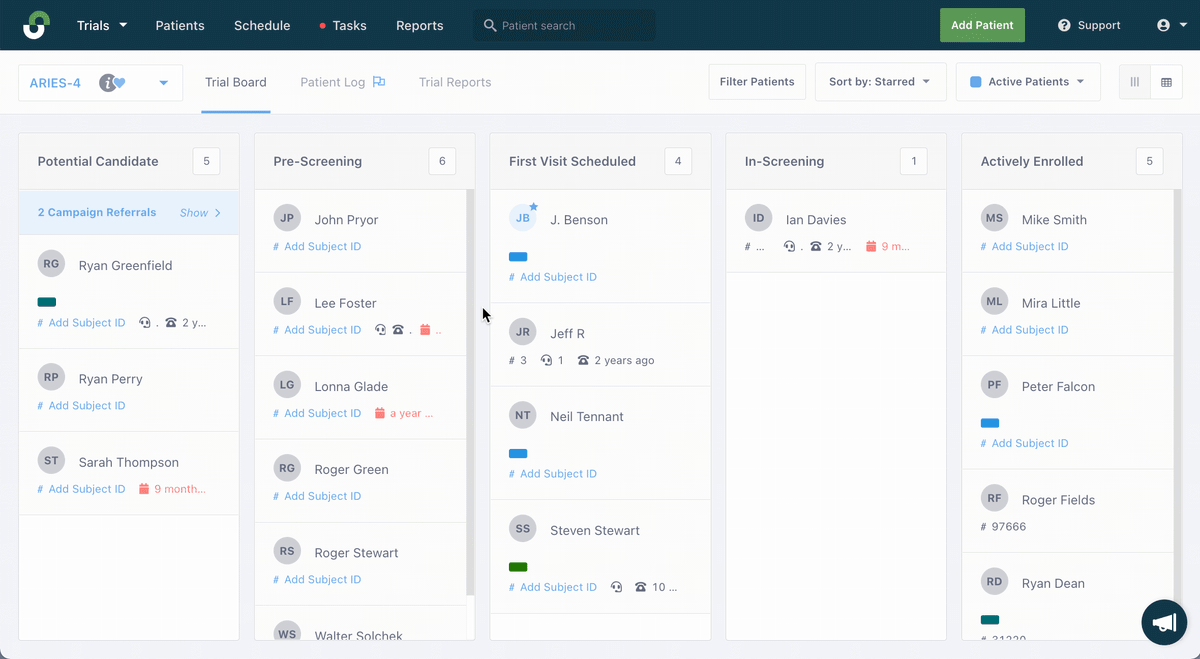
Task: Click the Filter Patients button
Action: tap(757, 82)
